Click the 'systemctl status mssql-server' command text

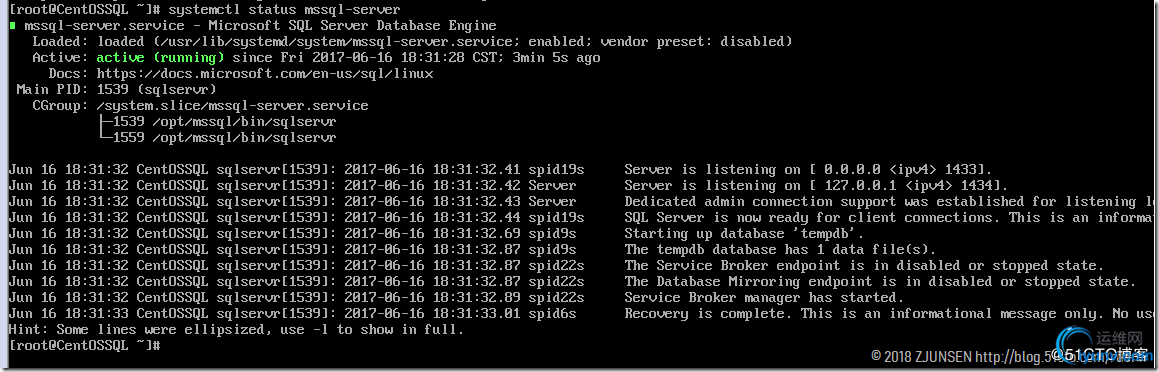coord(284,10)
